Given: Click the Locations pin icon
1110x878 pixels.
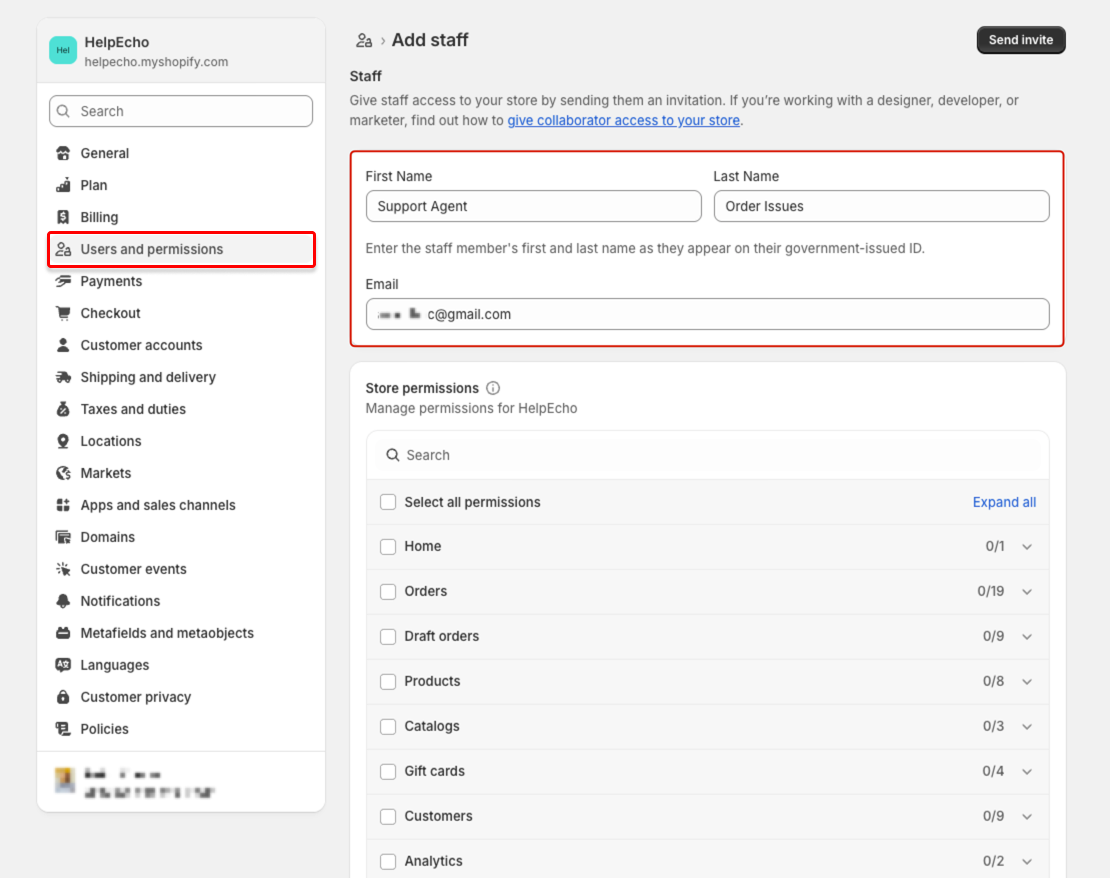Looking at the screenshot, I should pyautogui.click(x=64, y=441).
